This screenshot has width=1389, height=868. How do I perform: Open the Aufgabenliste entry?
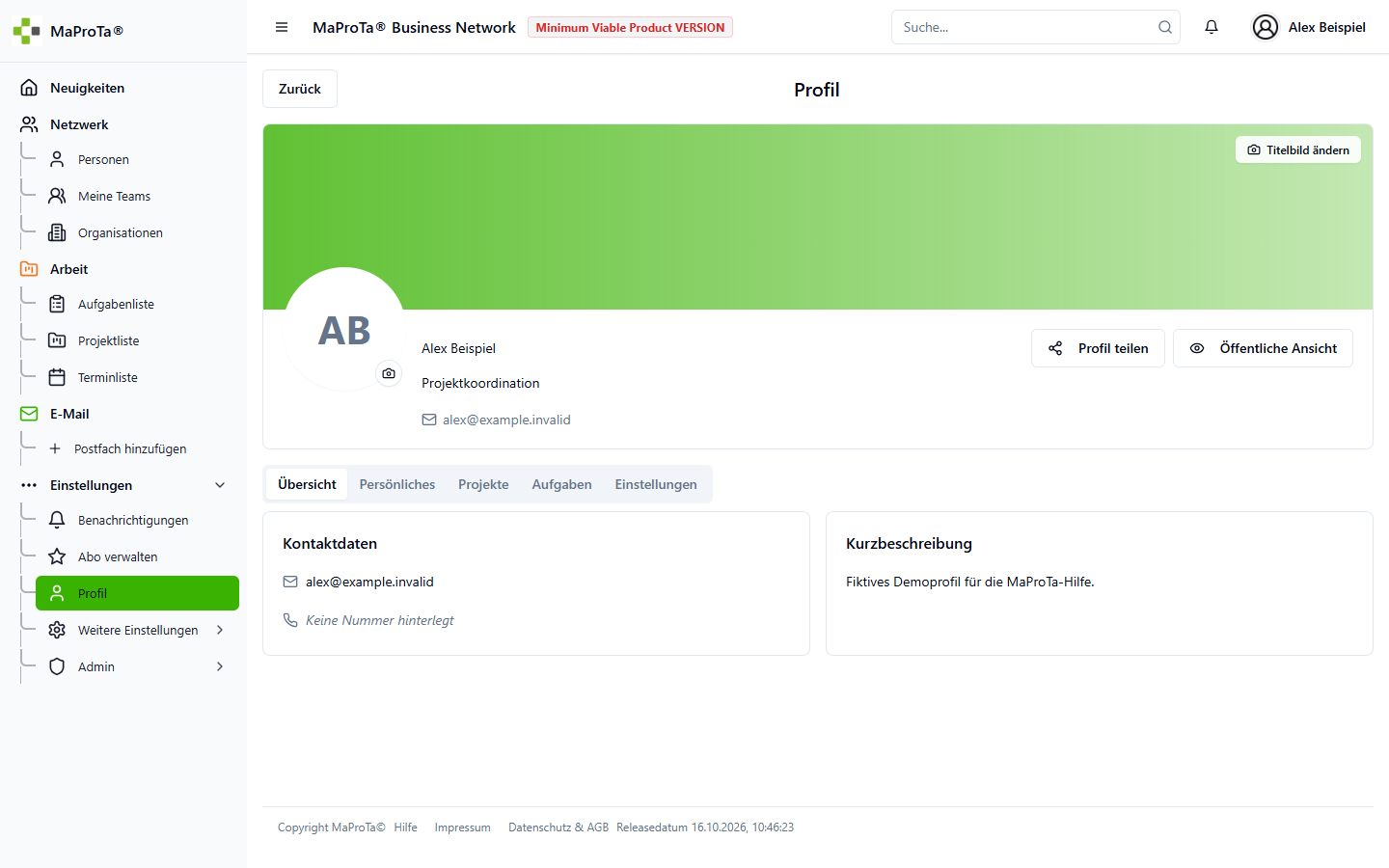click(137, 304)
